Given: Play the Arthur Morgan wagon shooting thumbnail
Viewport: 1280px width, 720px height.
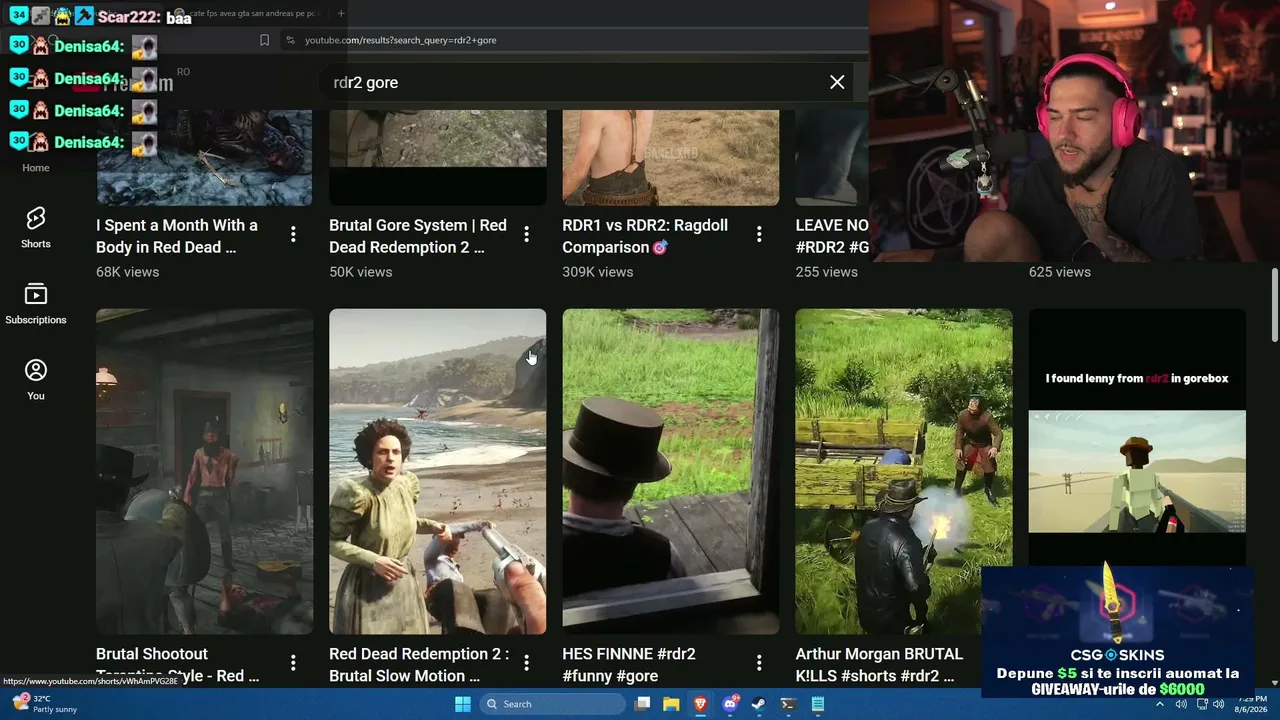Looking at the screenshot, I should (903, 471).
